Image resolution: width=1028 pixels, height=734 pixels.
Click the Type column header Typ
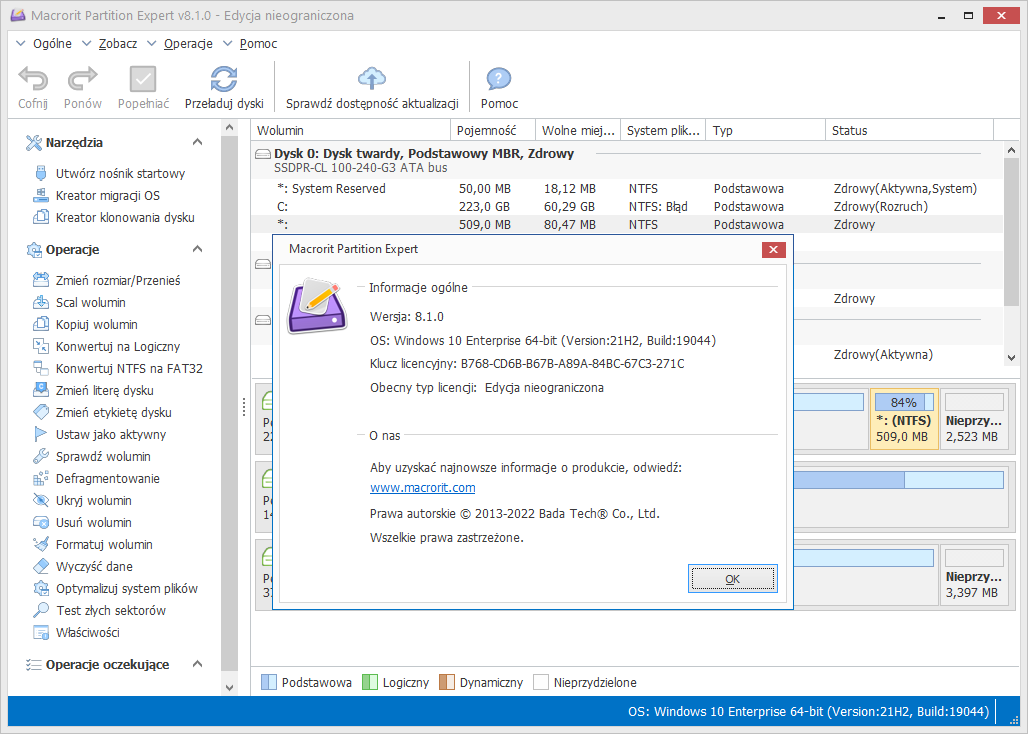(765, 130)
